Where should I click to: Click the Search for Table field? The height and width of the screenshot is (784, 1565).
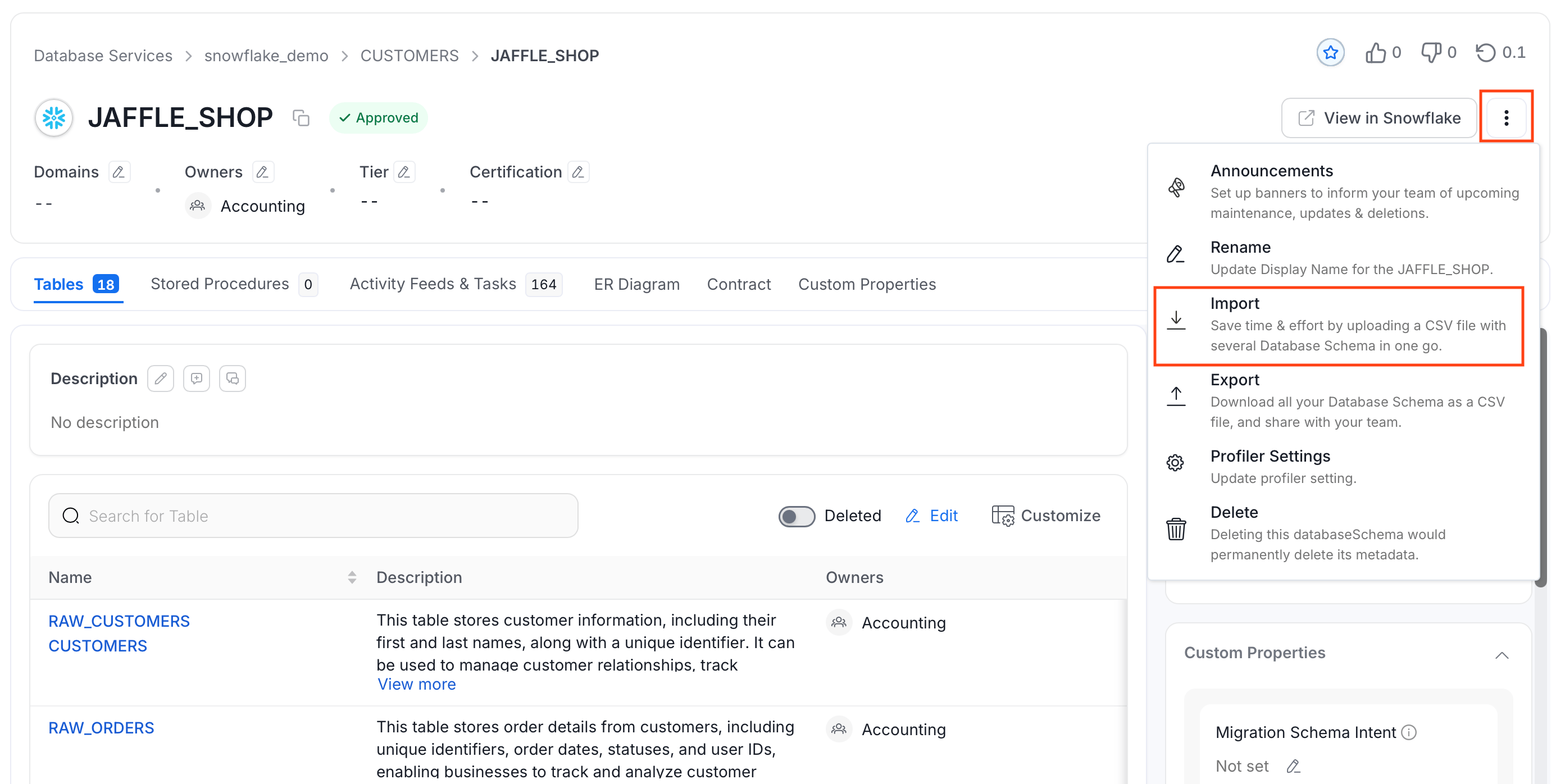[313, 516]
